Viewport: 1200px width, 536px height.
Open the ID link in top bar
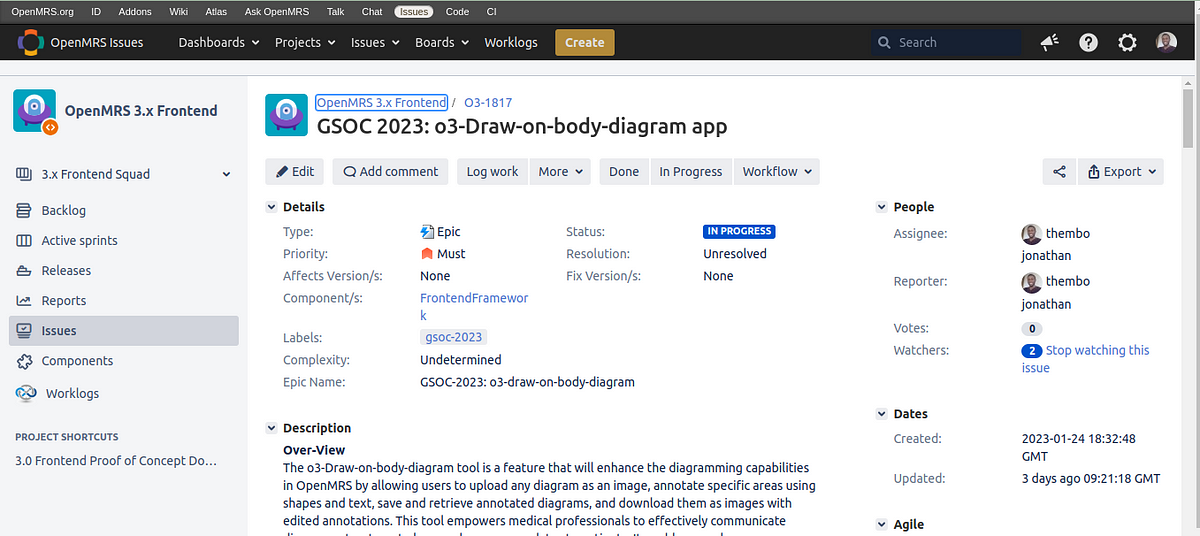click(x=95, y=12)
